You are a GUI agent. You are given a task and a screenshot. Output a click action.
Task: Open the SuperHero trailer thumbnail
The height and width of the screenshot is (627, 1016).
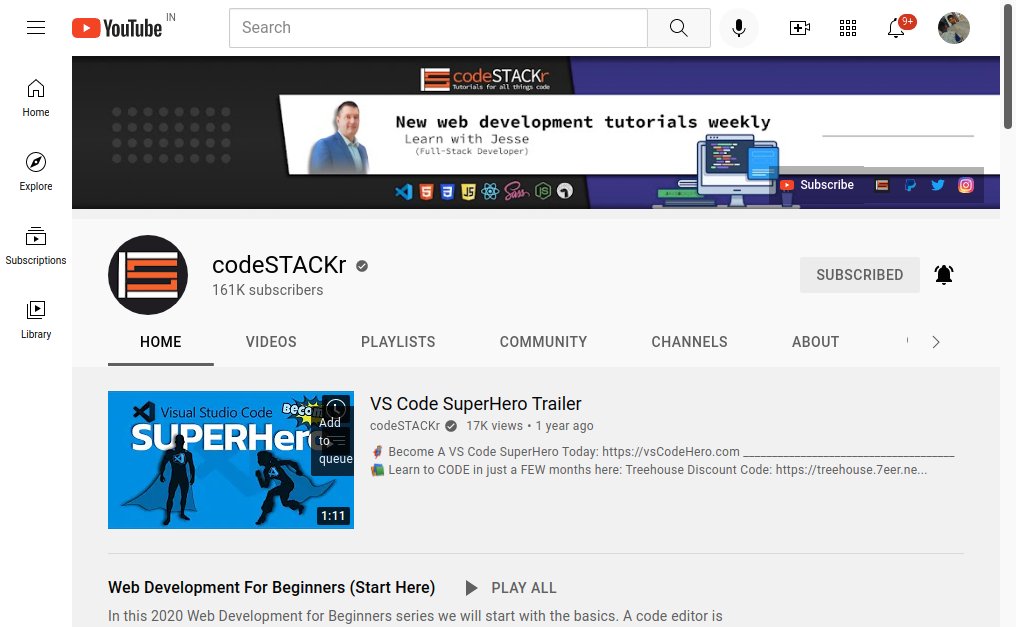pyautogui.click(x=231, y=460)
